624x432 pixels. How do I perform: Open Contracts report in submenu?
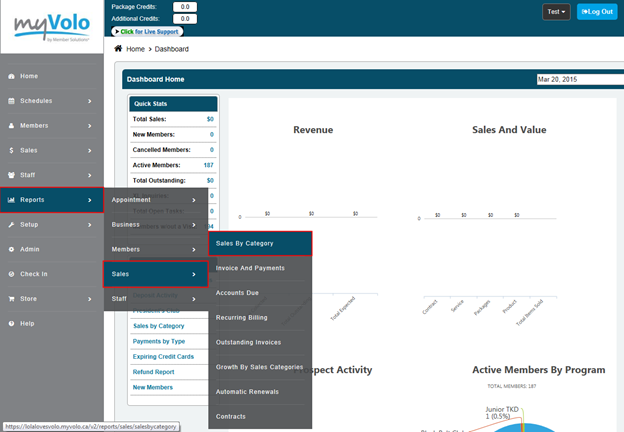[260, 416]
